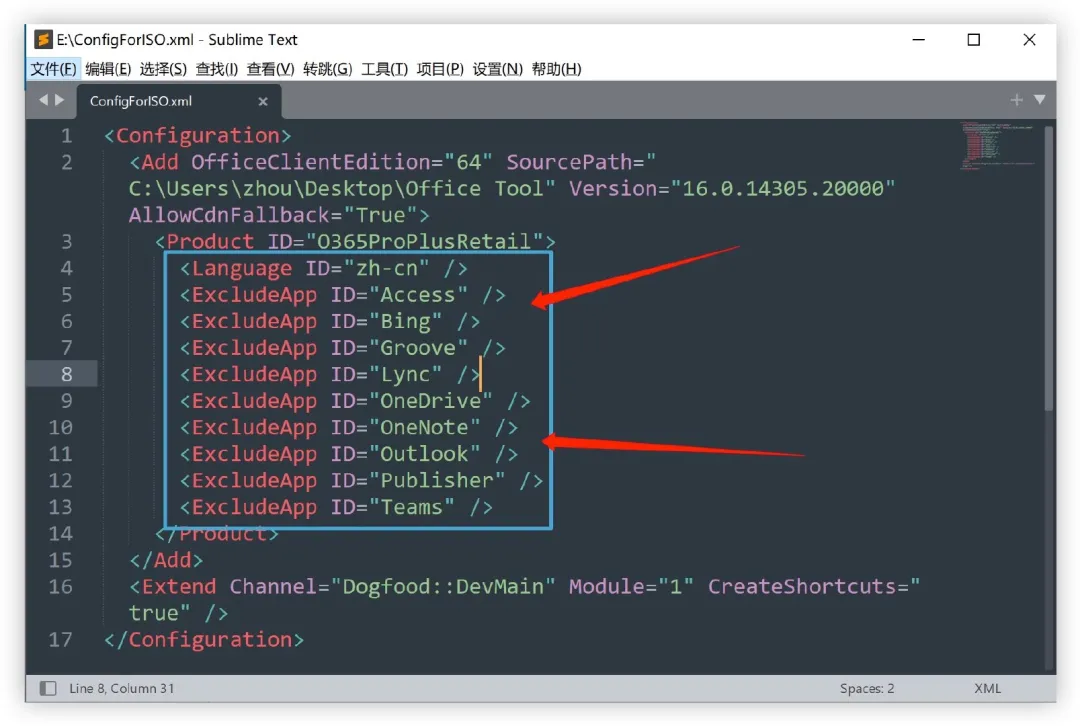Go to previous tab with left arrow
Viewport: 1080px width, 726px height.
43,100
